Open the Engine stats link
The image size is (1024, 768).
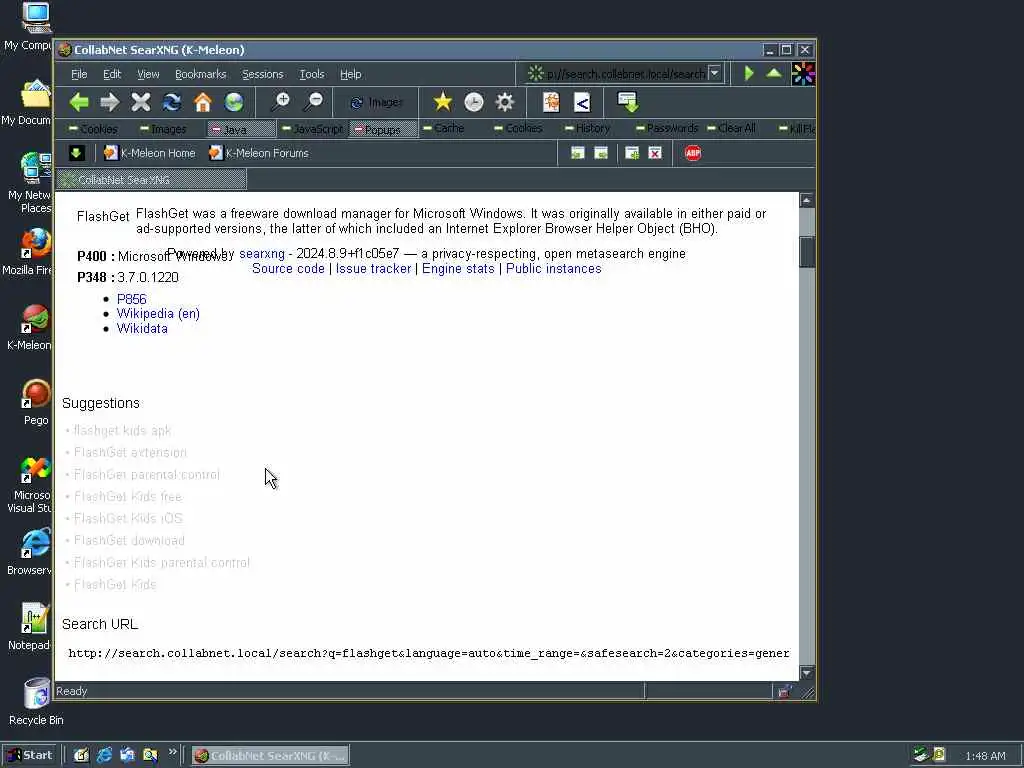point(458,268)
